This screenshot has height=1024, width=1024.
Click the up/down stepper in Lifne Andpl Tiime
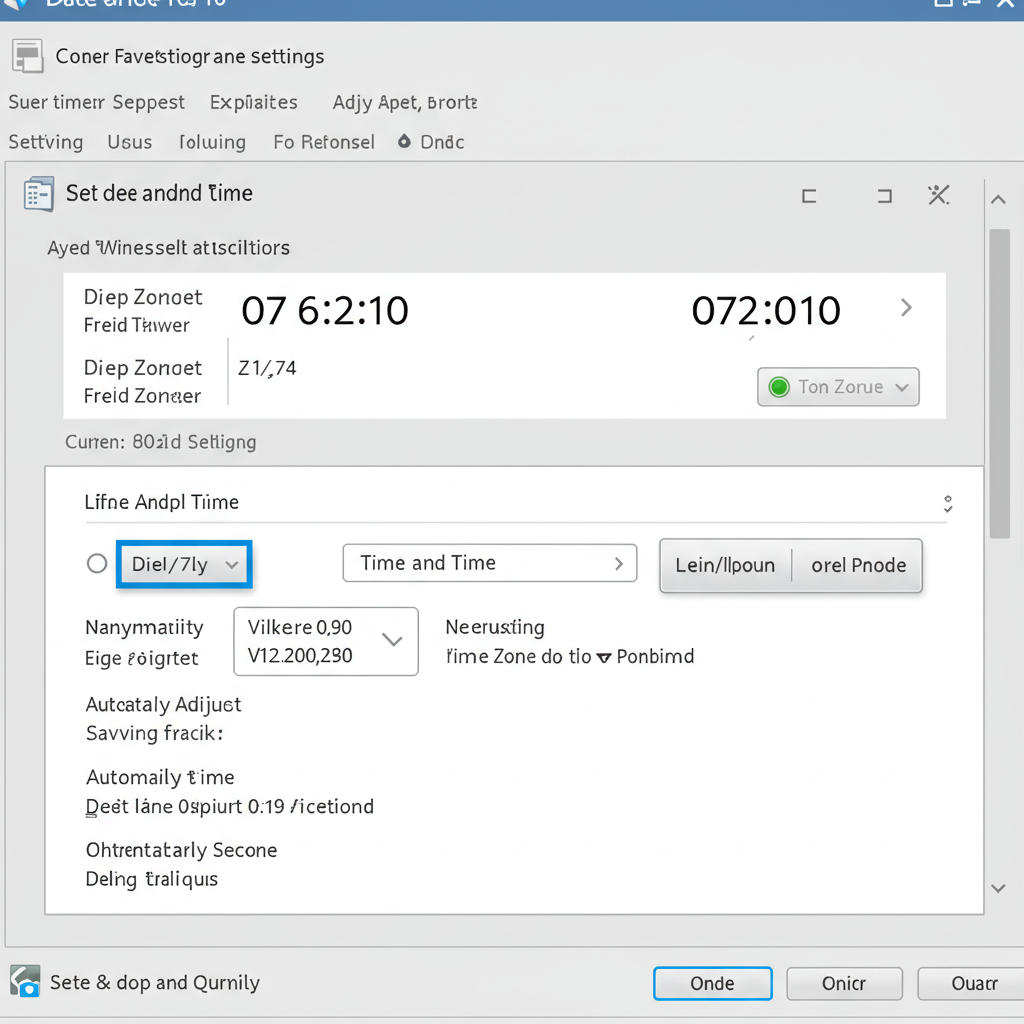948,504
